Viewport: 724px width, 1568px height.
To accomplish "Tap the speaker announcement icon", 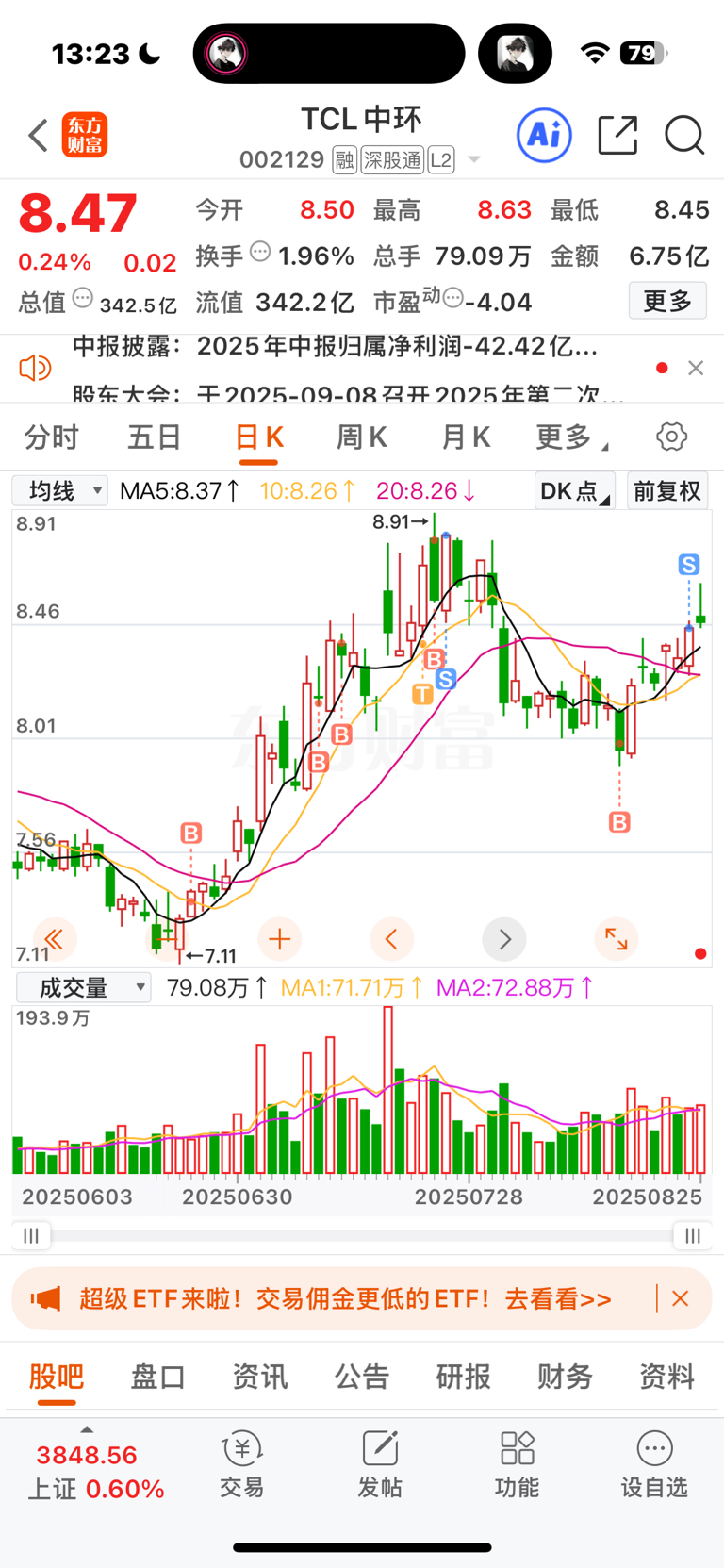I will [35, 367].
